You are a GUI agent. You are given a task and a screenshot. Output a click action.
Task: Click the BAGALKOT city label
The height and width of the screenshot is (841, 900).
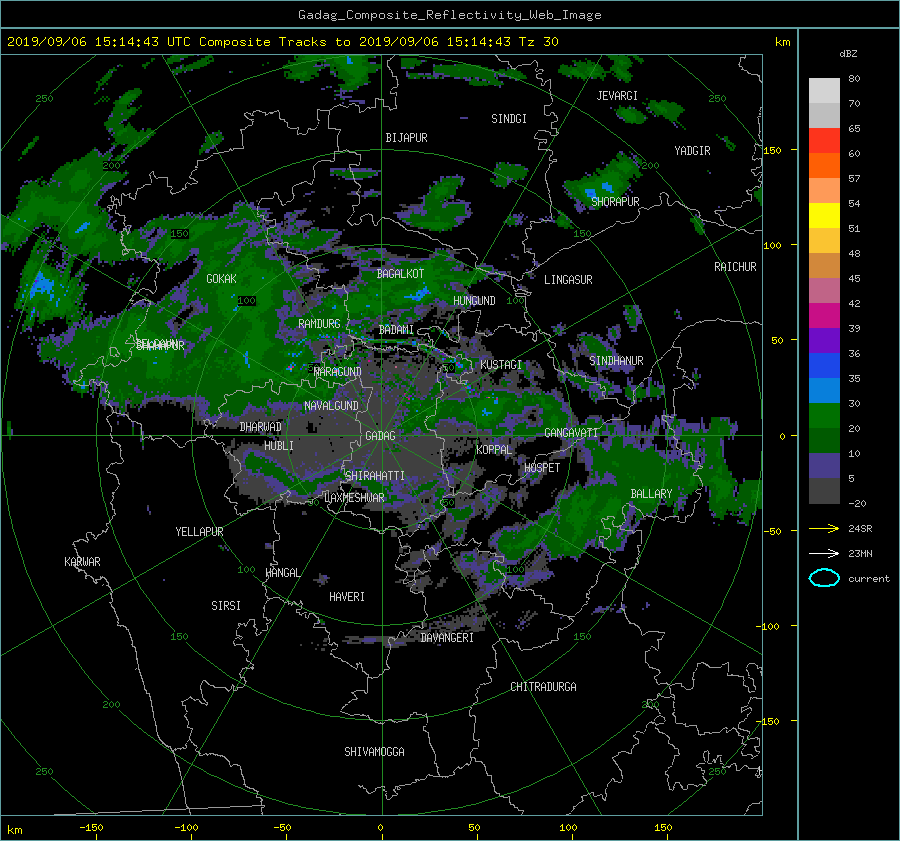click(x=400, y=274)
